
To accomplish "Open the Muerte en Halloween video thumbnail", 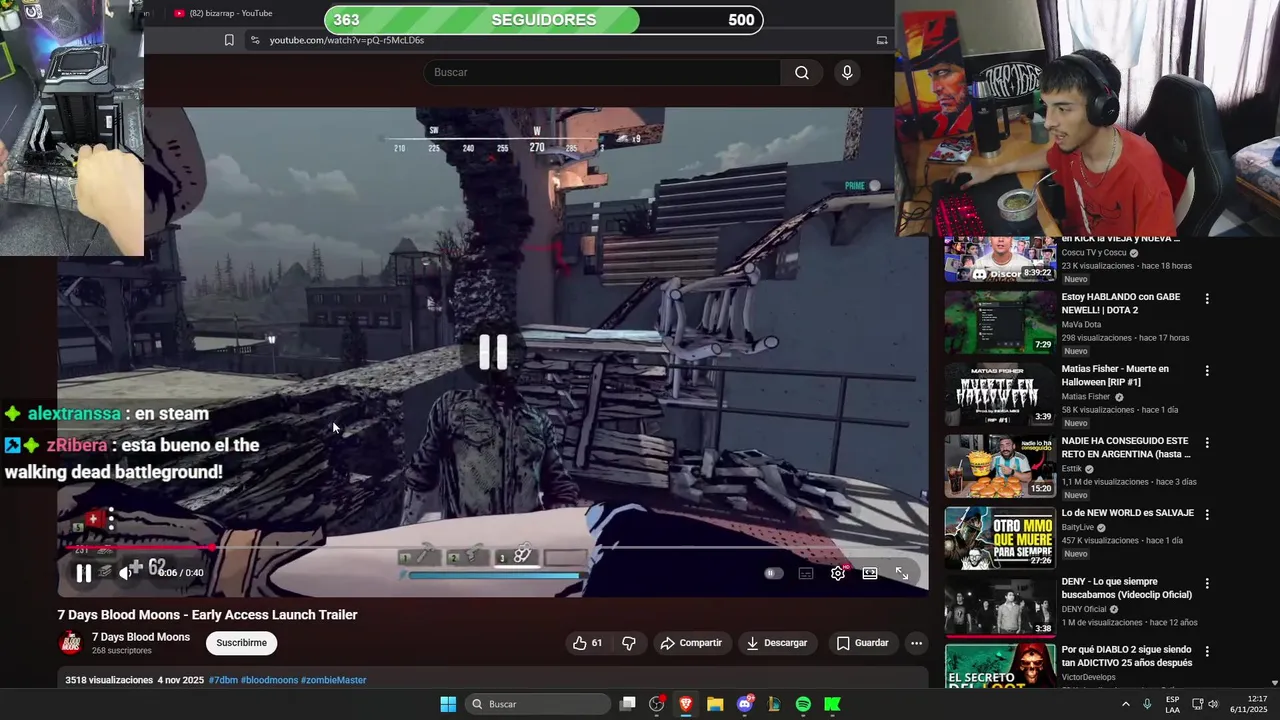I will point(1000,394).
